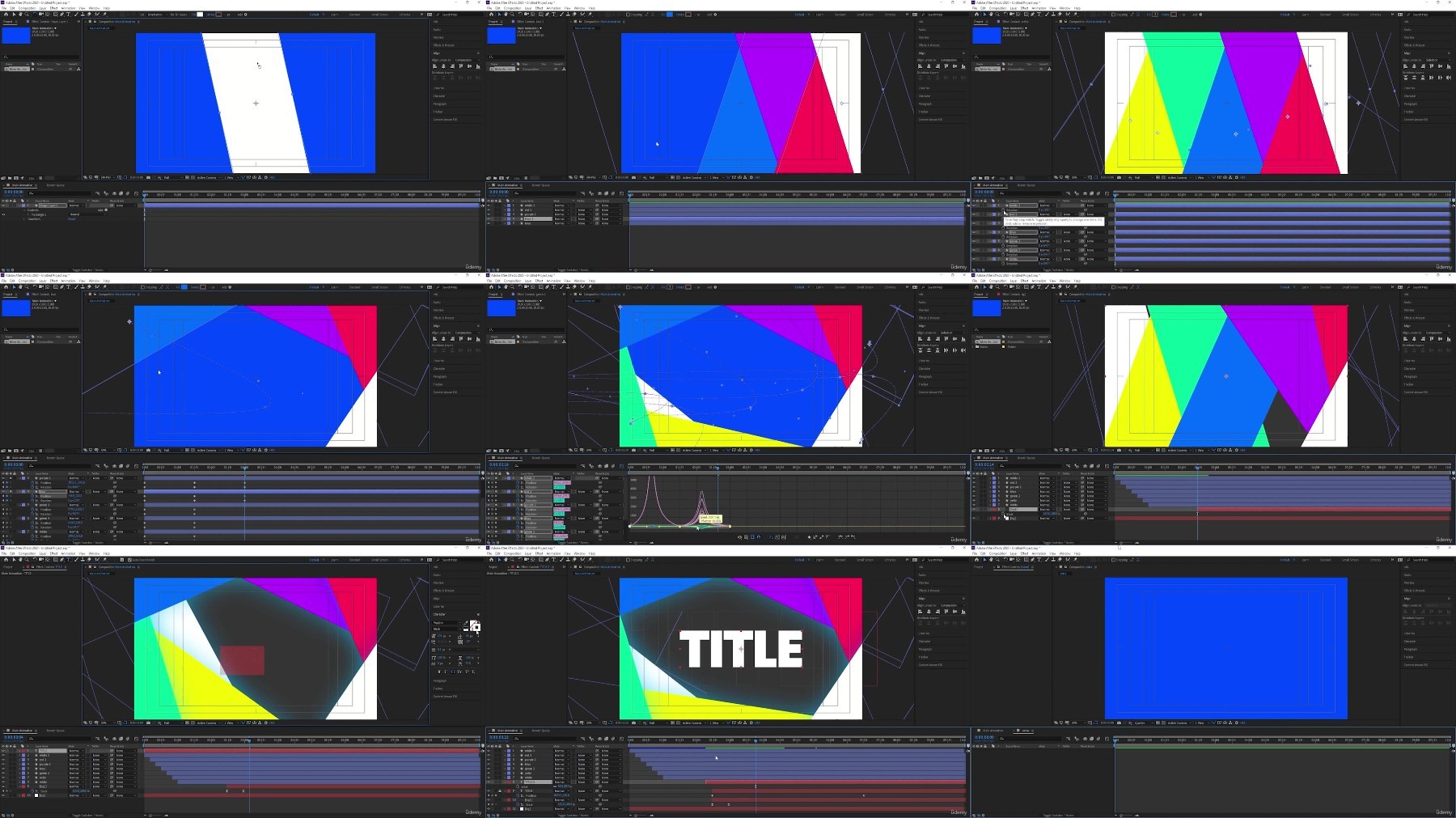Click 'Toggle Switches / Modes' in white-stripe timeline
The width and height of the screenshot is (1456, 818).
tap(87, 269)
